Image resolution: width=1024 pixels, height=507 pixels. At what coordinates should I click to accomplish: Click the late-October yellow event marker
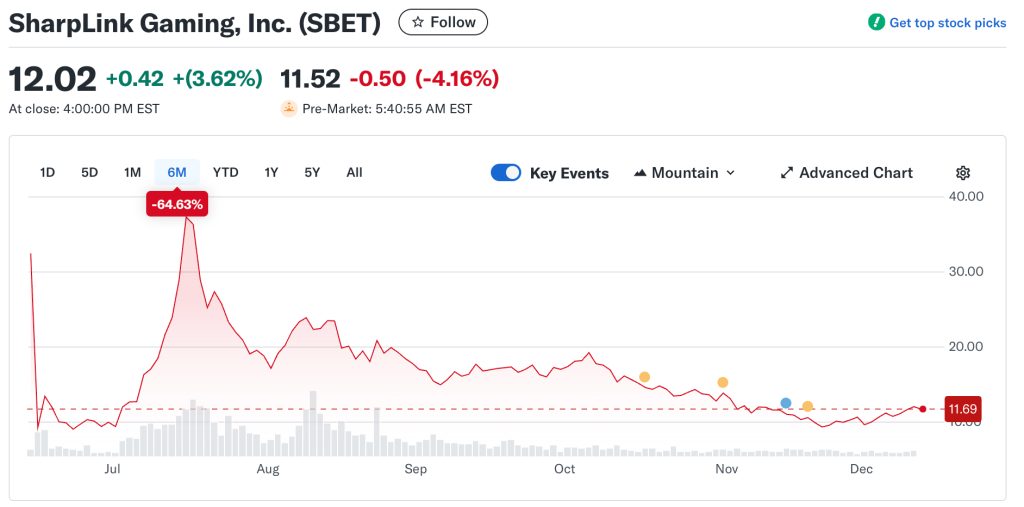[723, 382]
